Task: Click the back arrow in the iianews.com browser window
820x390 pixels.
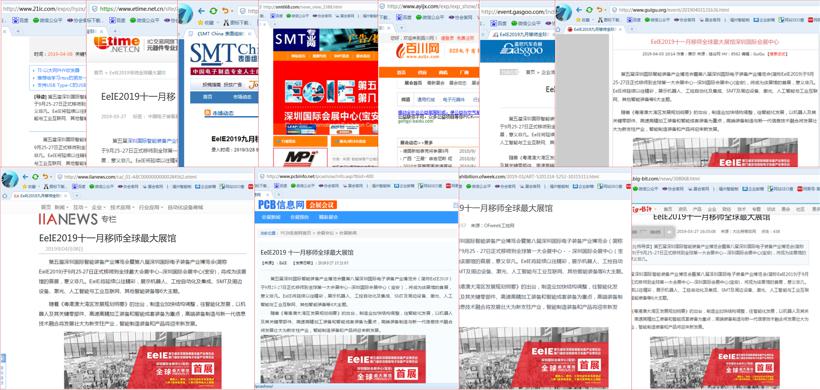Action: click(x=25, y=177)
